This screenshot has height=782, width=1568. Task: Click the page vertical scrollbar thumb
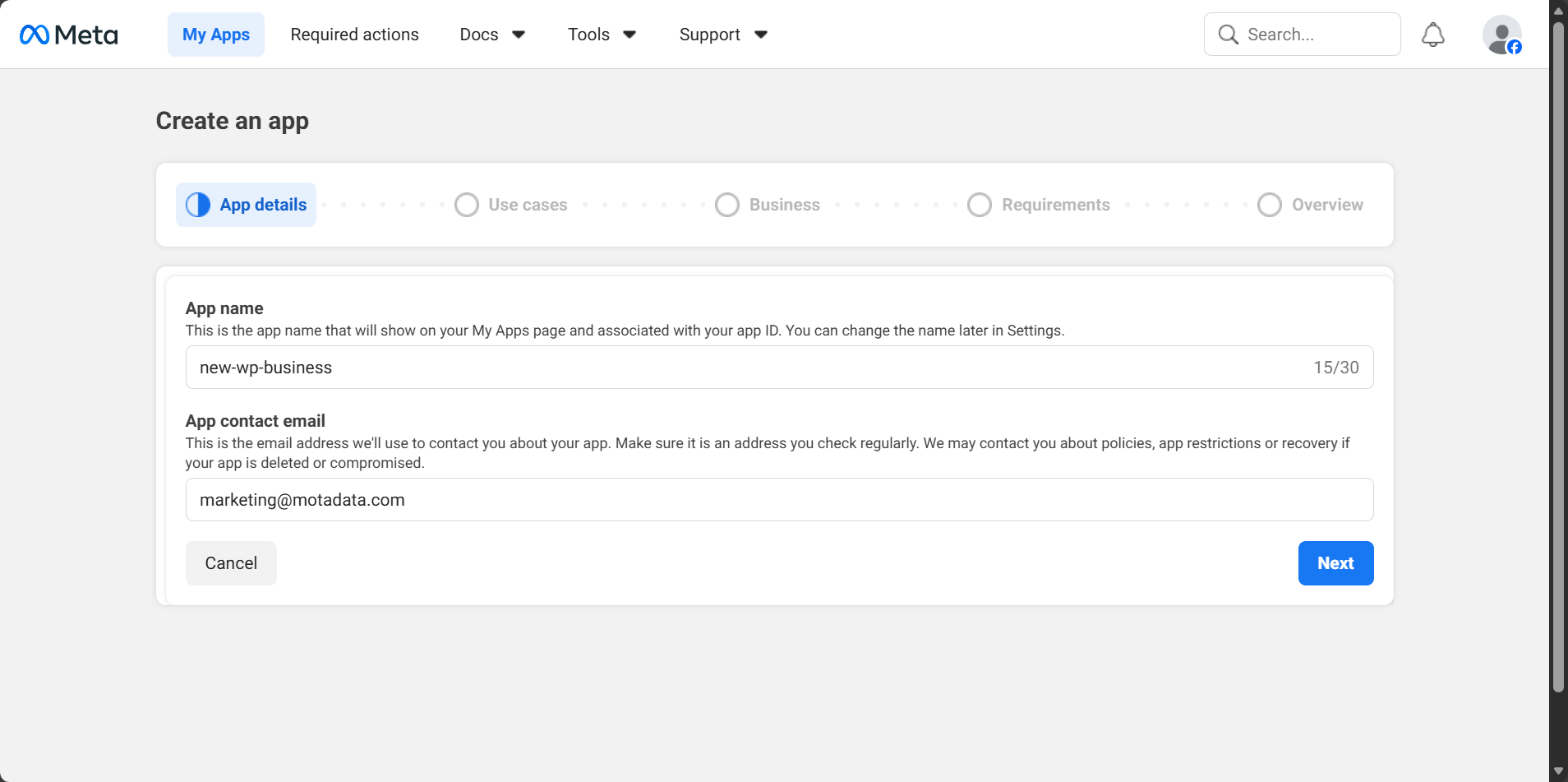point(1558,358)
